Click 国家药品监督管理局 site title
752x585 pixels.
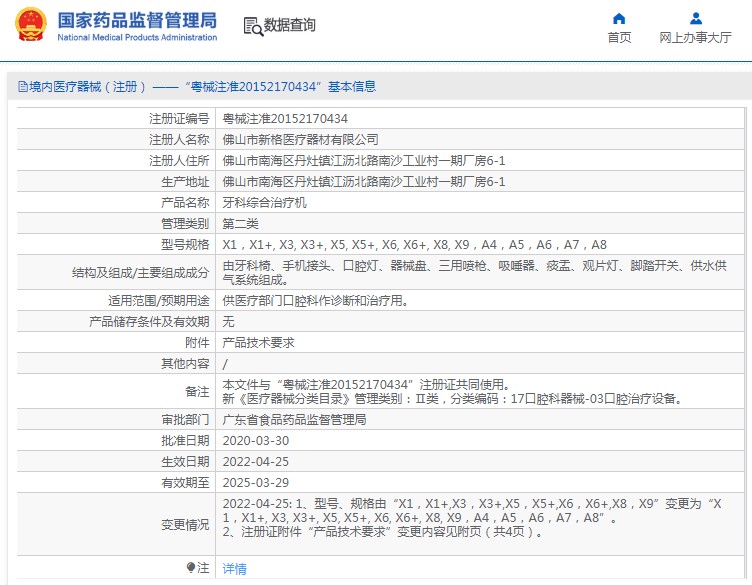[137, 20]
